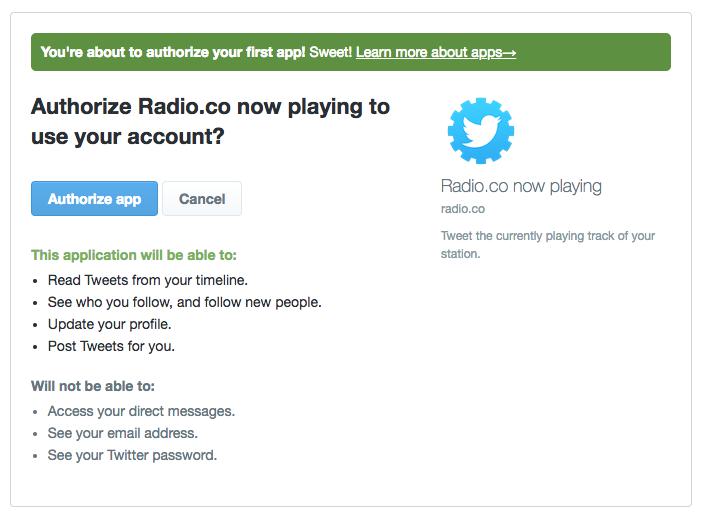Select the See your email address restriction

tap(122, 433)
